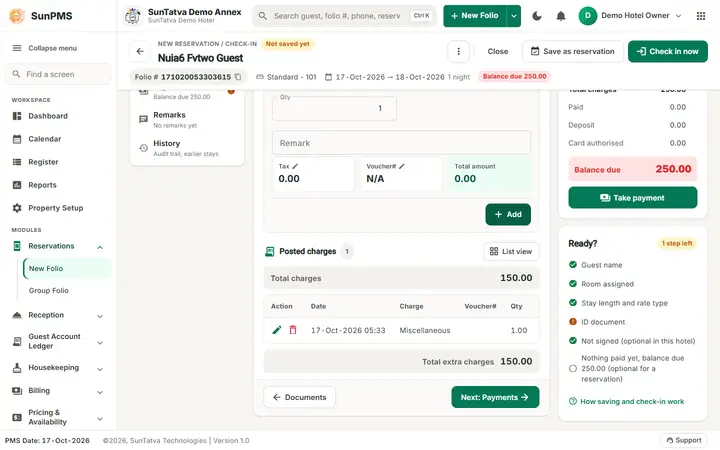Viewport: 720px width, 450px height.
Task: Open the New Folio dropdown arrow
Action: click(513, 16)
